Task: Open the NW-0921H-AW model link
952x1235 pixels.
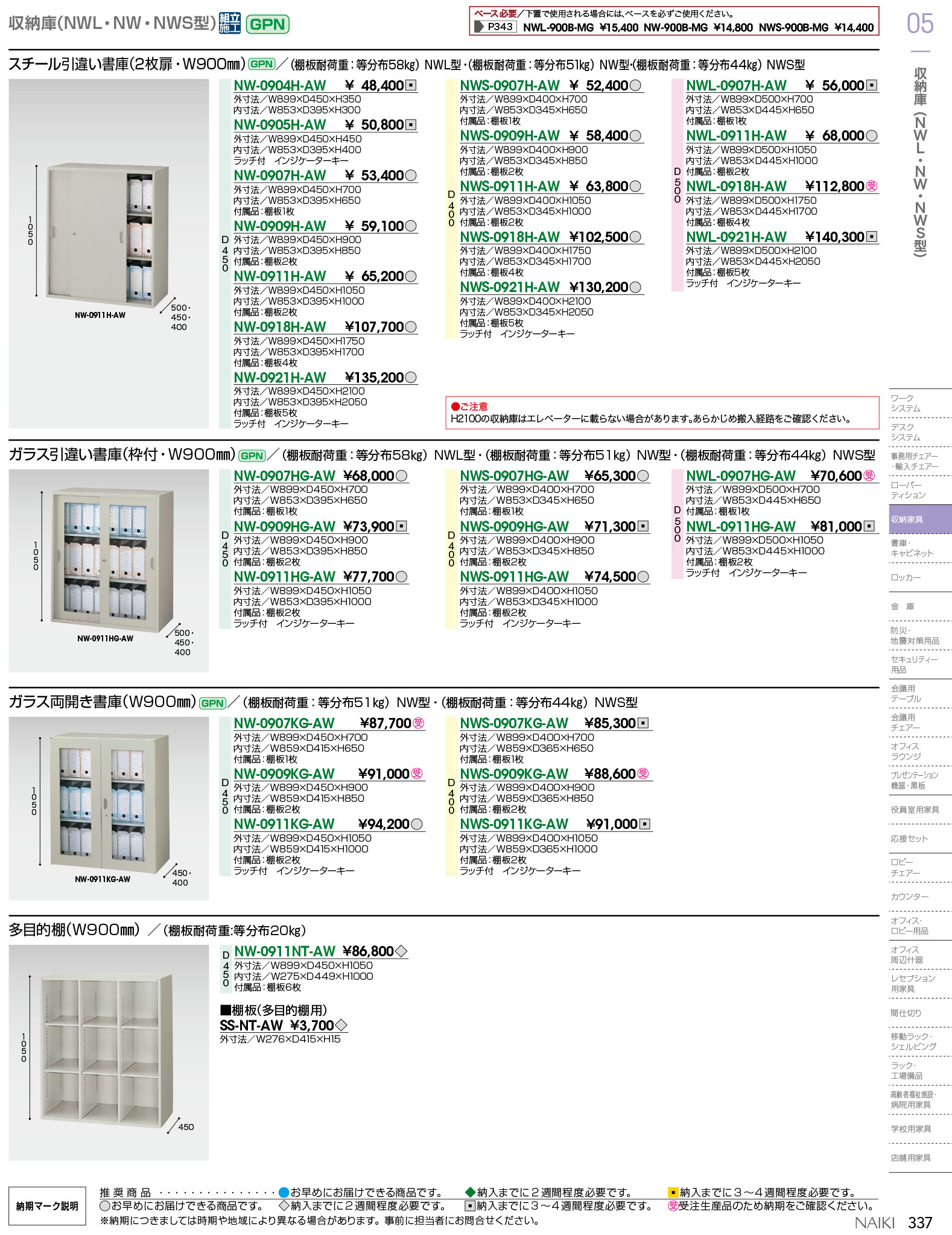Action: [x=280, y=378]
